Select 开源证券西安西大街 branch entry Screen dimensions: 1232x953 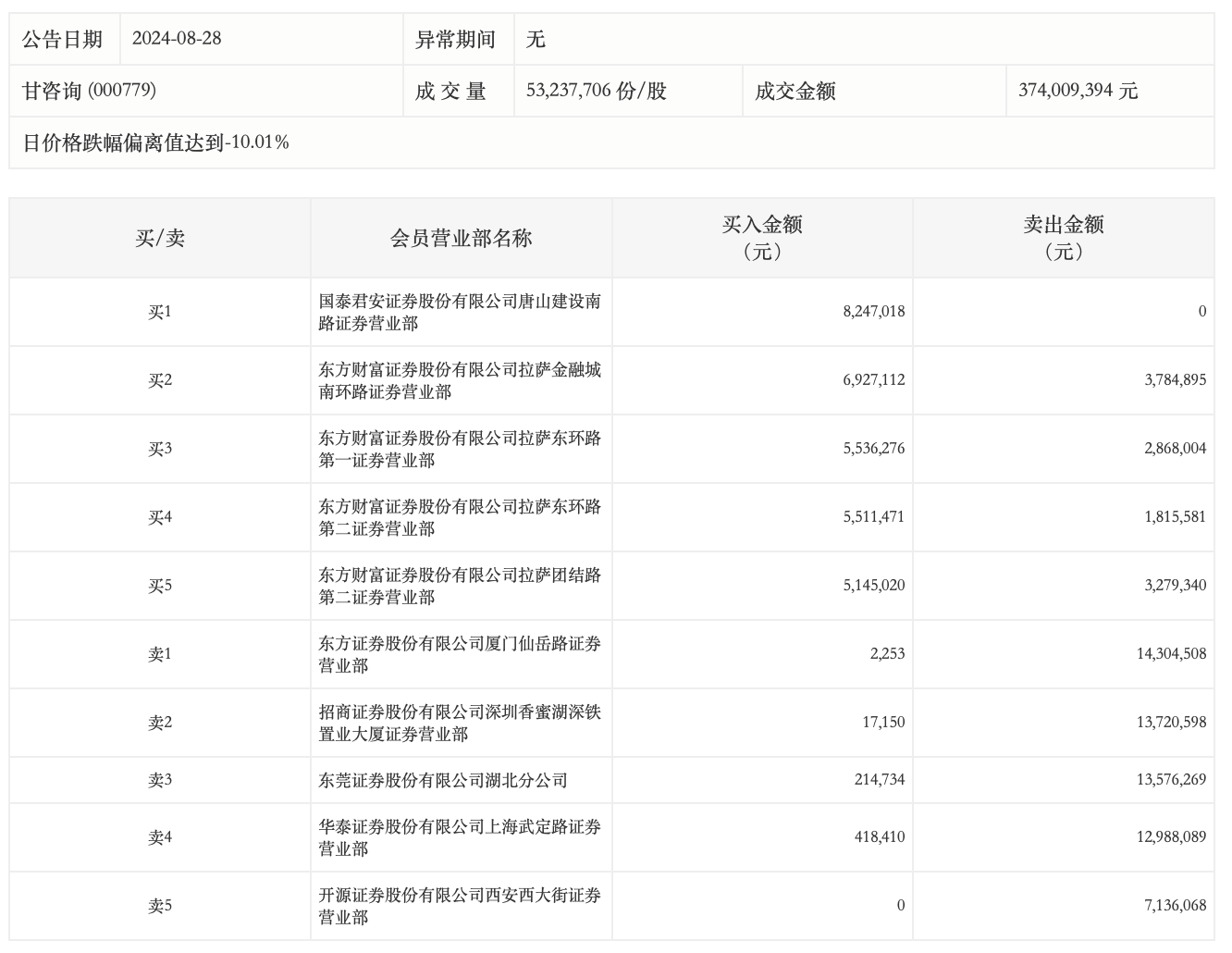[460, 907]
